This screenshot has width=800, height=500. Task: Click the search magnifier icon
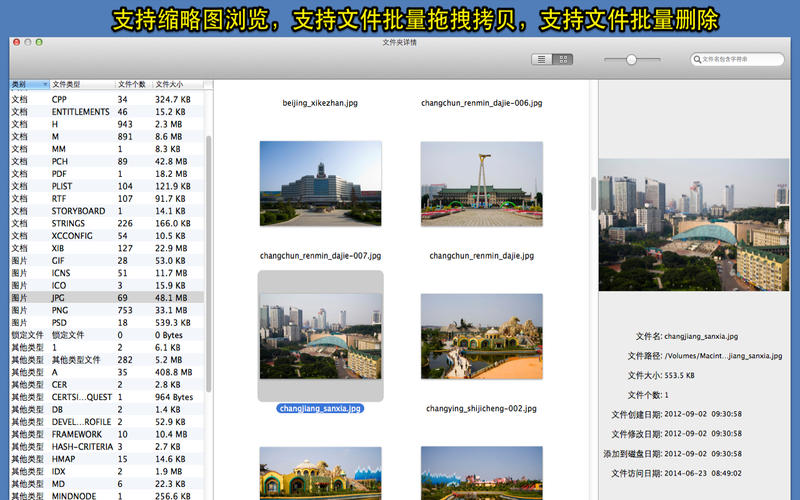[697, 60]
